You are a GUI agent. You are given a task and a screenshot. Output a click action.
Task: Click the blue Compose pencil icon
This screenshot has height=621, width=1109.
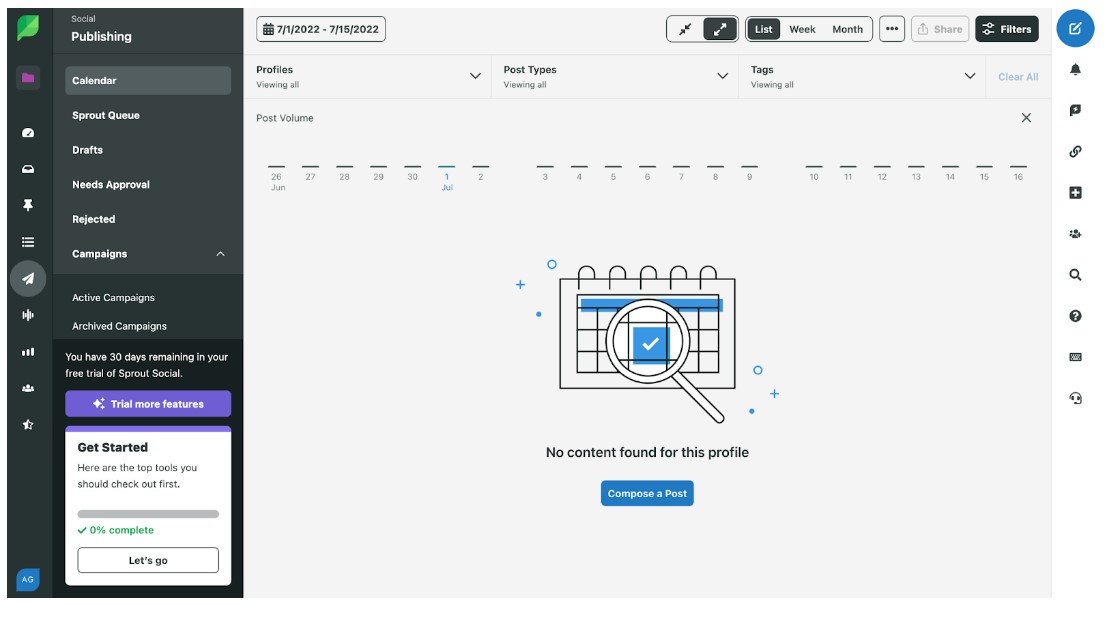[x=1075, y=29]
